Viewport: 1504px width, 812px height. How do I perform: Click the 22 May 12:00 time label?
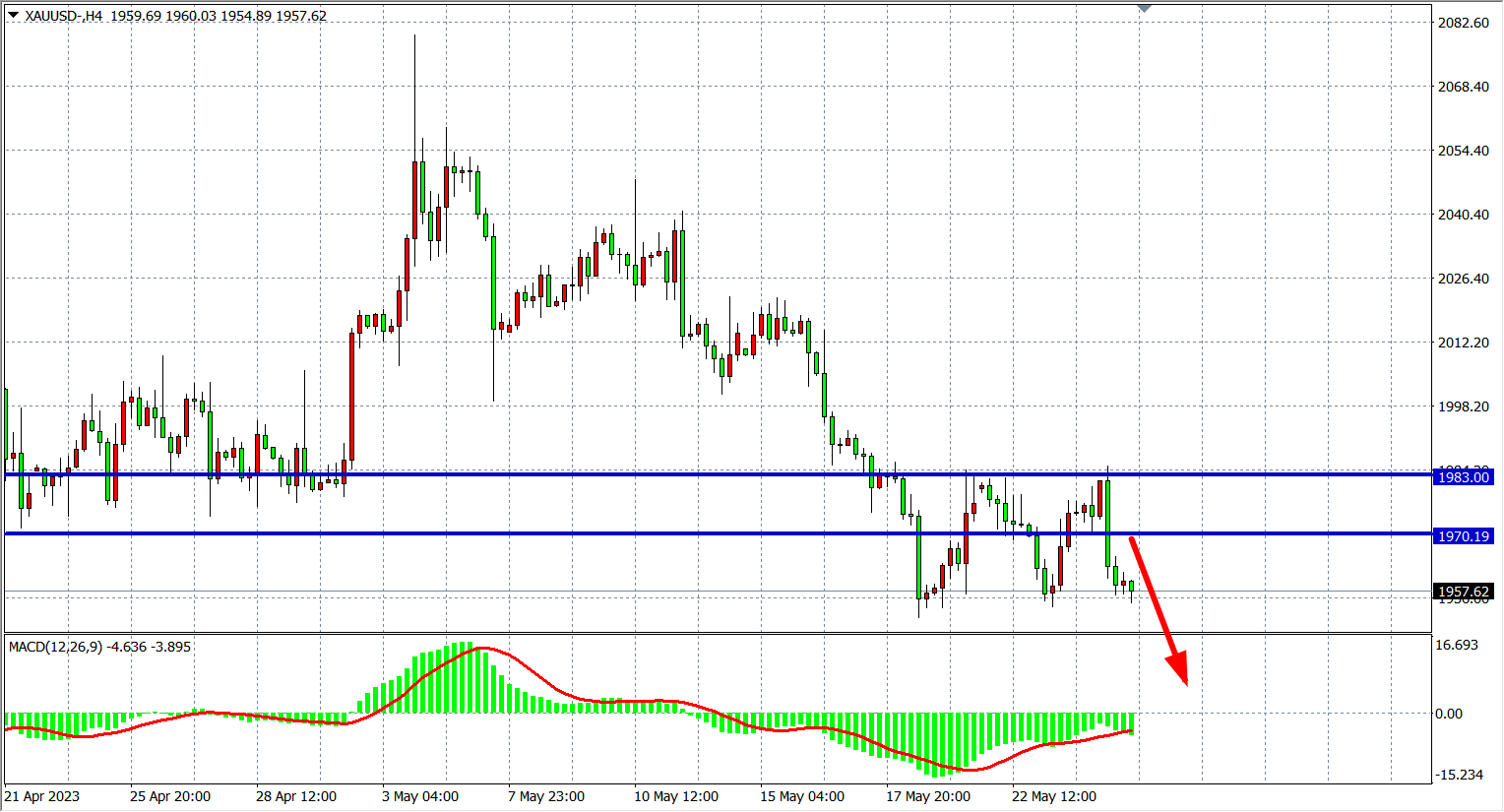pyautogui.click(x=1053, y=796)
